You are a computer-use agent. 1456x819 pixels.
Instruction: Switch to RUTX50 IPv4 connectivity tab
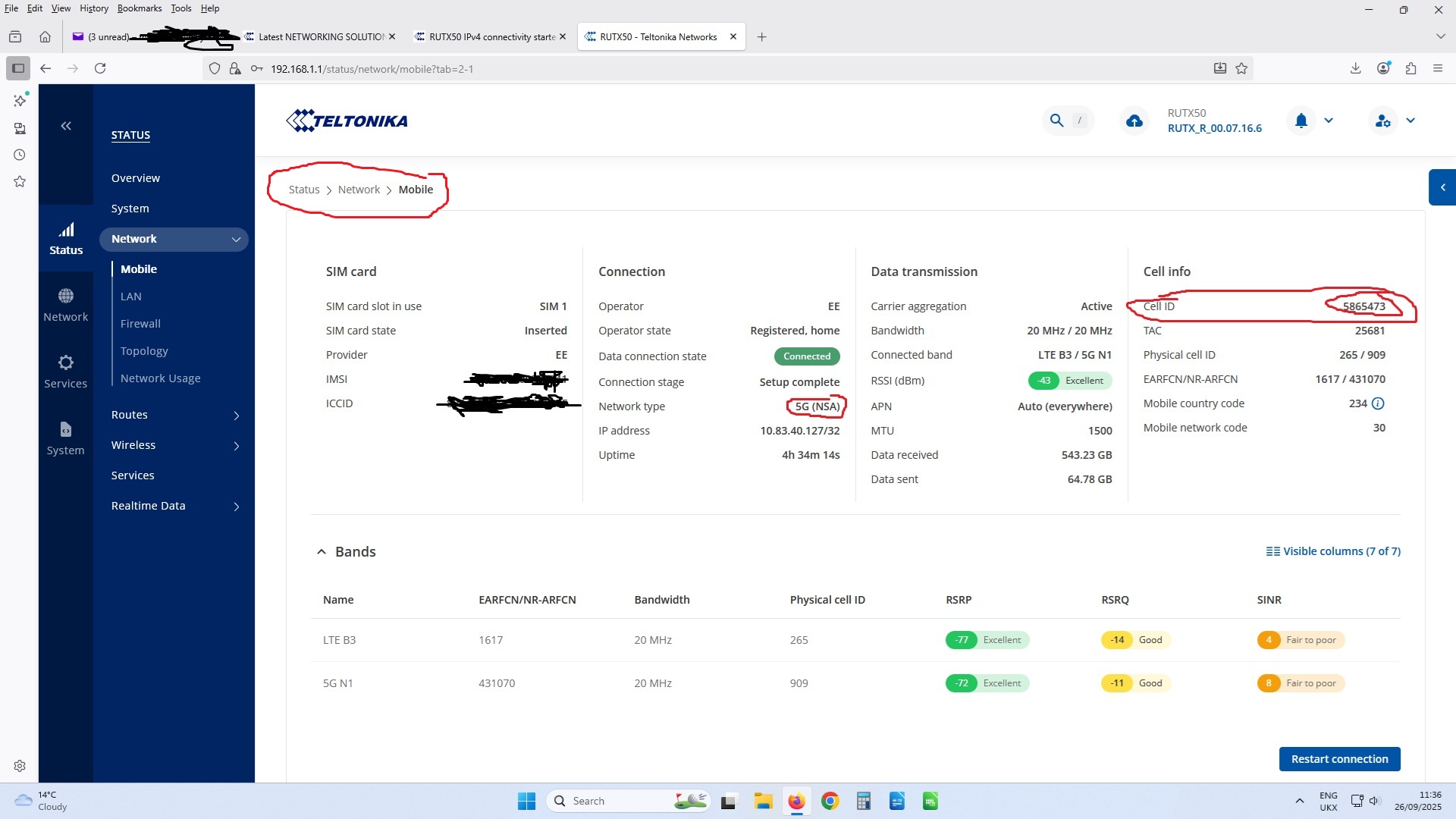click(x=491, y=36)
